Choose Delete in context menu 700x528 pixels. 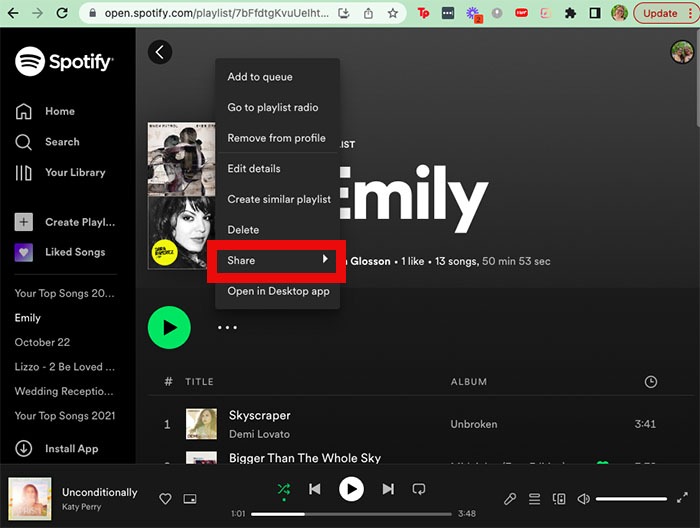[x=277, y=230]
